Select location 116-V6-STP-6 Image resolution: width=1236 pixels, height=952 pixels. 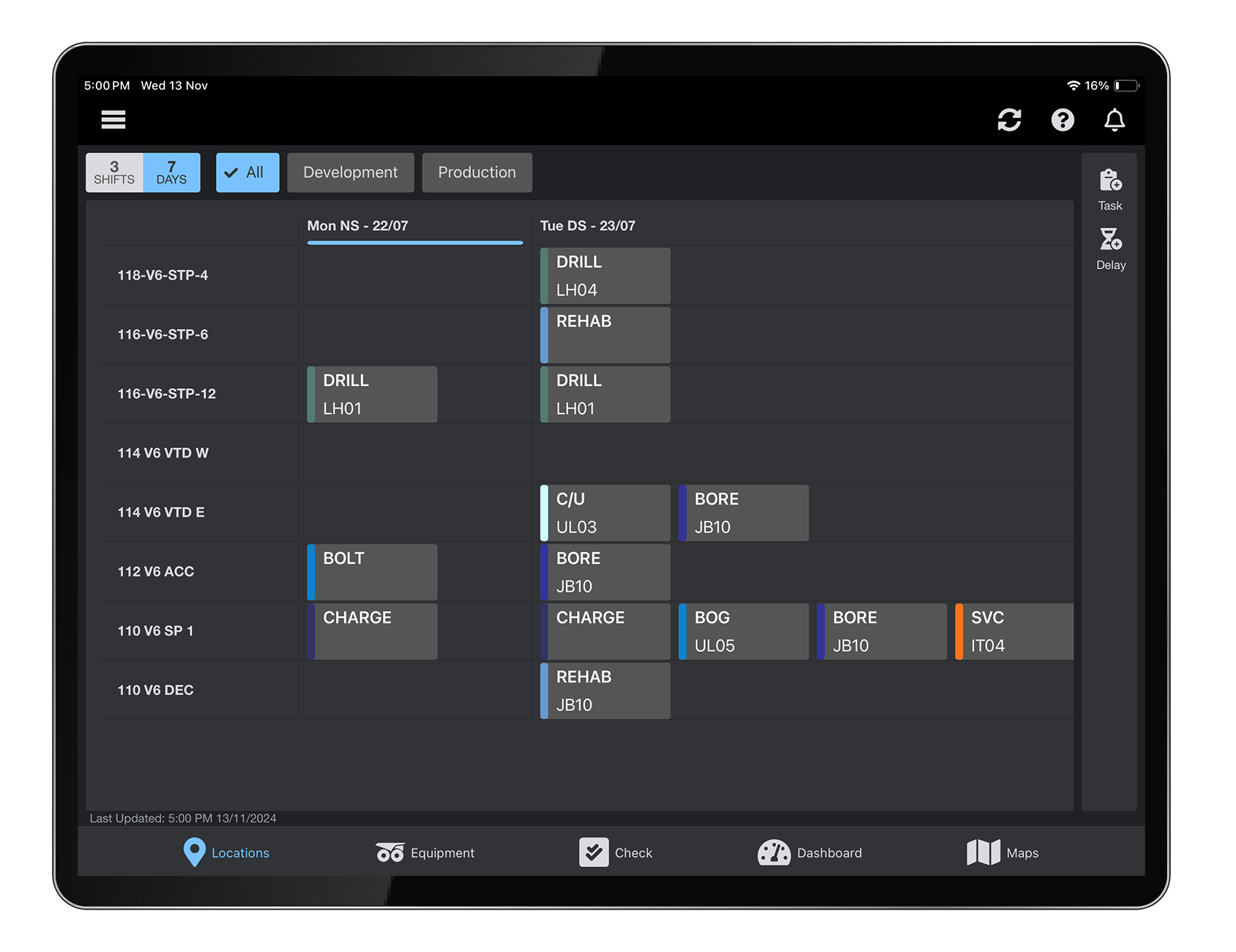pos(163,335)
